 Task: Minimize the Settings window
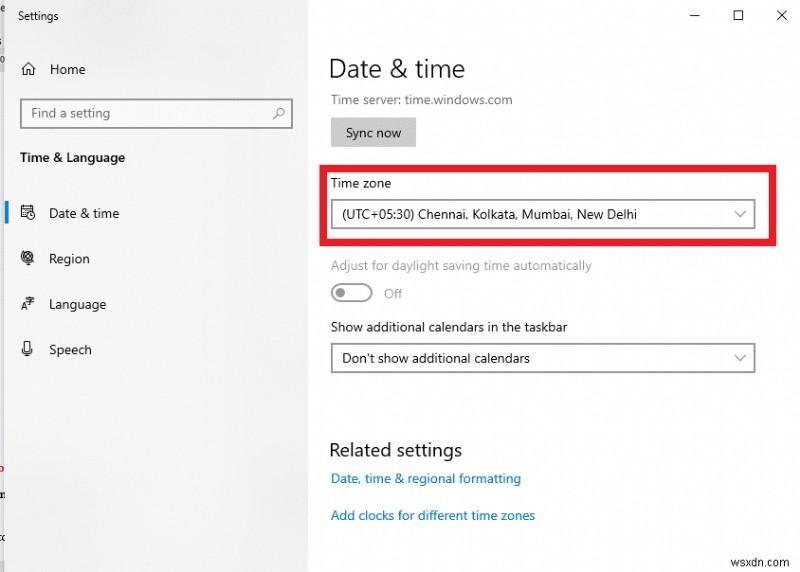[694, 15]
